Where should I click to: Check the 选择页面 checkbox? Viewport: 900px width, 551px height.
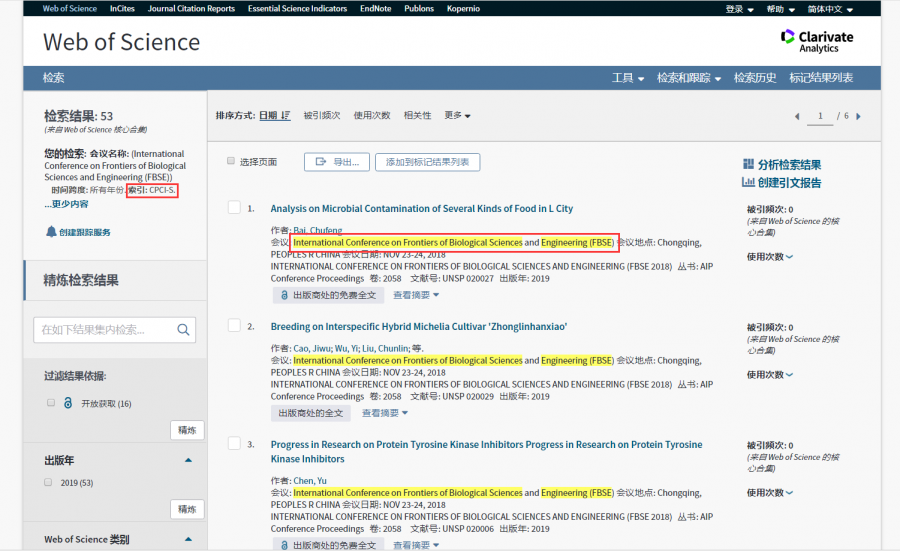pyautogui.click(x=231, y=161)
